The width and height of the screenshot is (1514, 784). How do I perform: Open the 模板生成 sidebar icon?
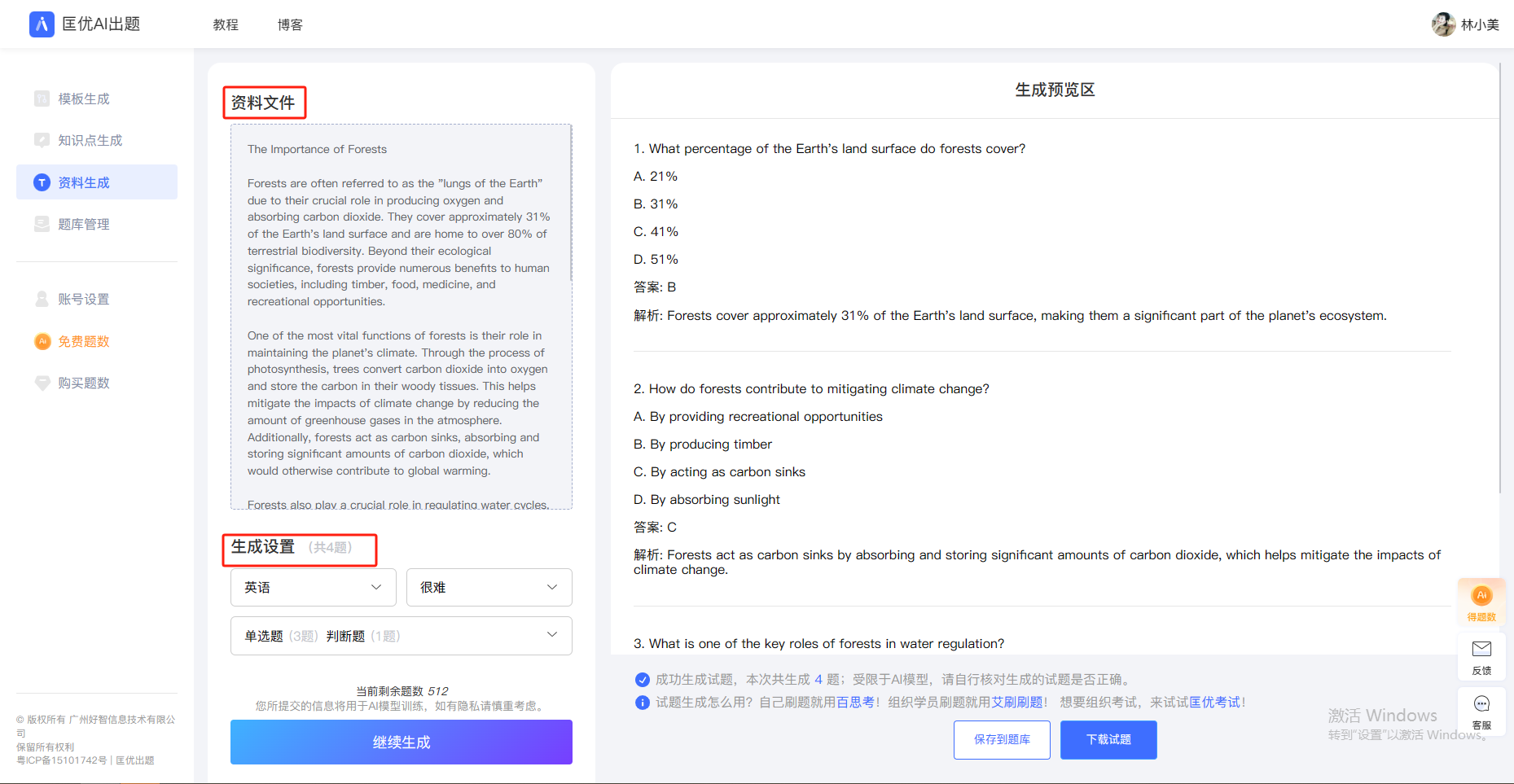pyautogui.click(x=42, y=99)
